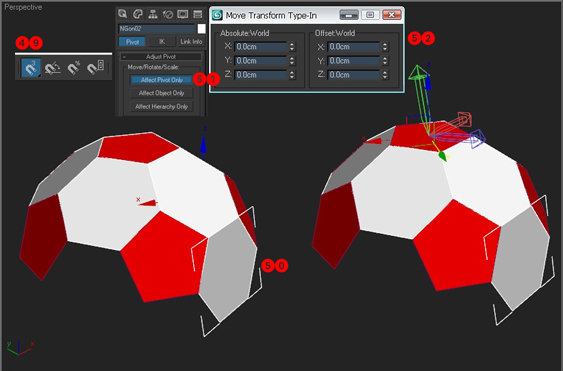Open the Hierarchy command panel tab icon

153,14
